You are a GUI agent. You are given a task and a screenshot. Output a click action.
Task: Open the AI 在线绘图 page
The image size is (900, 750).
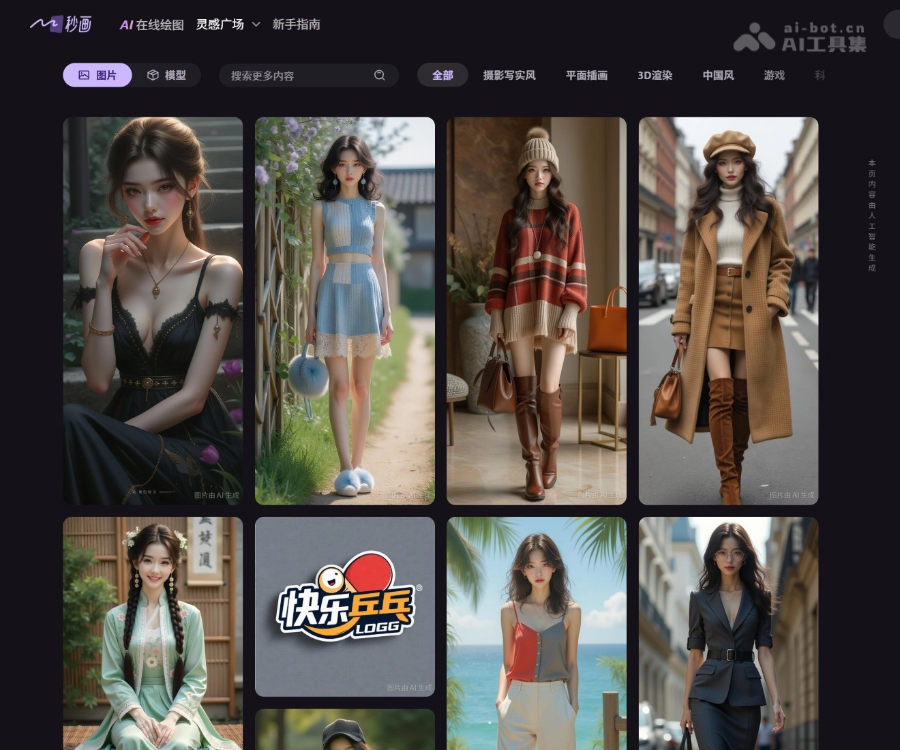point(152,25)
